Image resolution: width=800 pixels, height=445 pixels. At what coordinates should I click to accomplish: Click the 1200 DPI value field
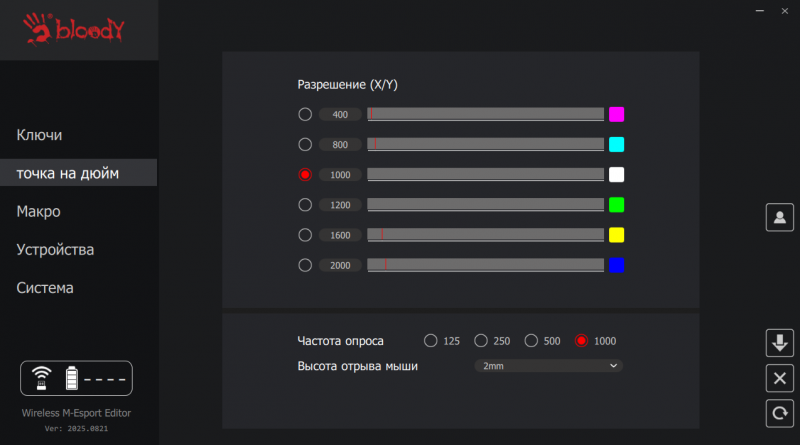pyautogui.click(x=340, y=205)
